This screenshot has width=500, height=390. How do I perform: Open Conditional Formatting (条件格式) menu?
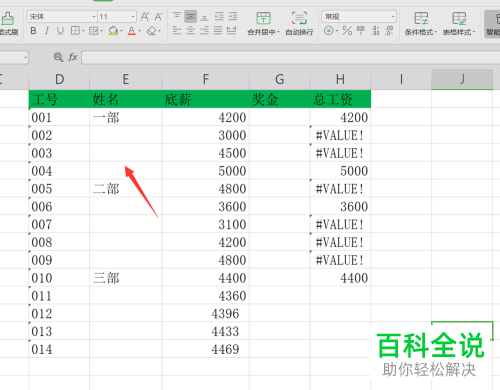[x=421, y=23]
